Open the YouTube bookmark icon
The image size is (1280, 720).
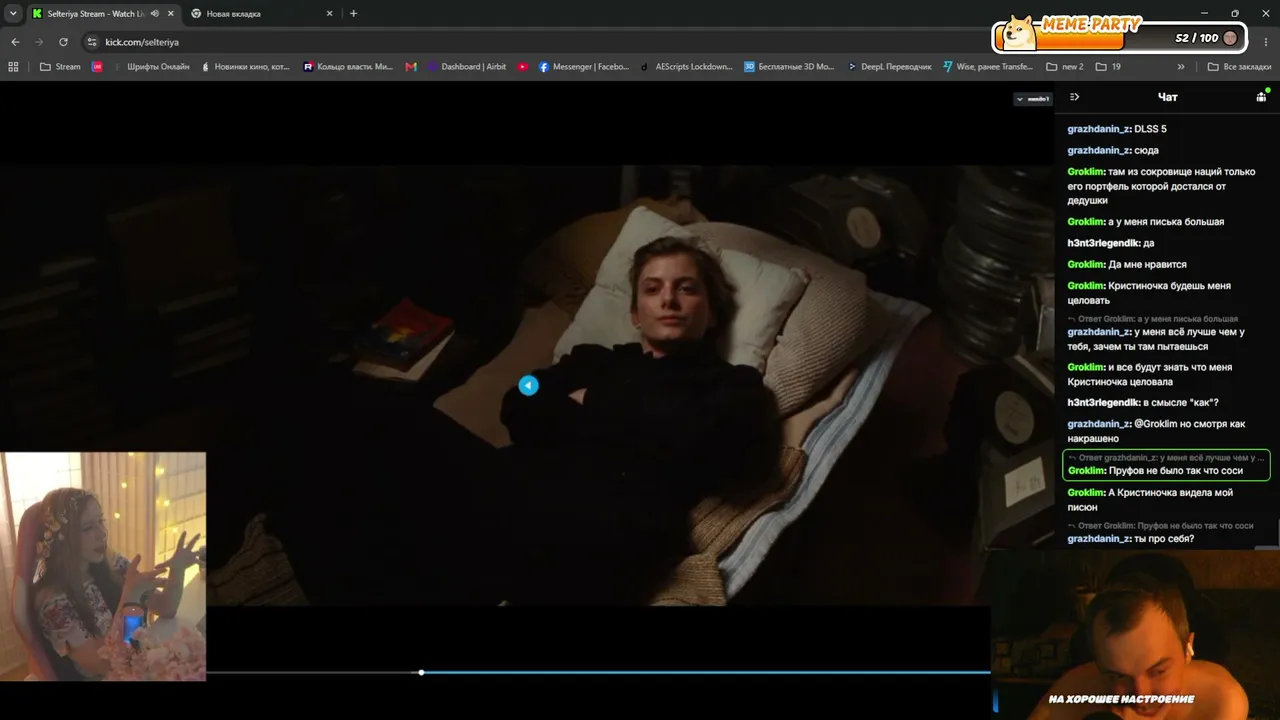click(523, 67)
